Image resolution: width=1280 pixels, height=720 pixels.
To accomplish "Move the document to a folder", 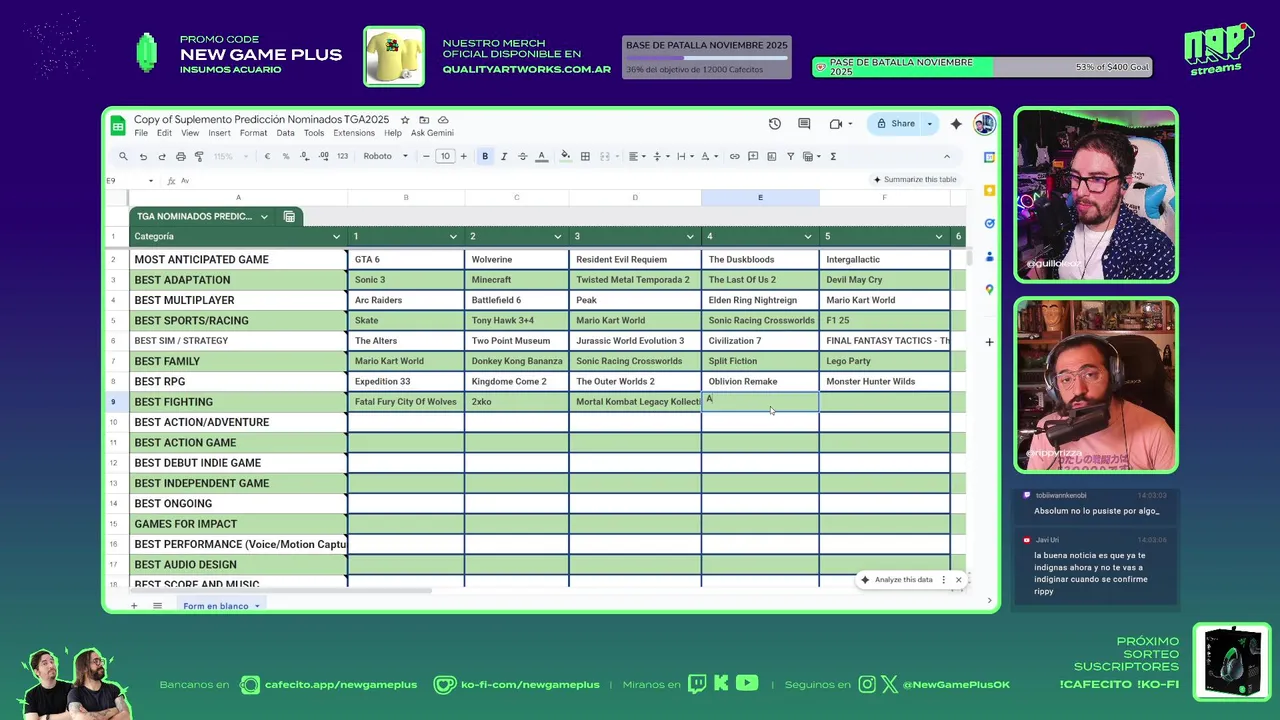I will (424, 120).
